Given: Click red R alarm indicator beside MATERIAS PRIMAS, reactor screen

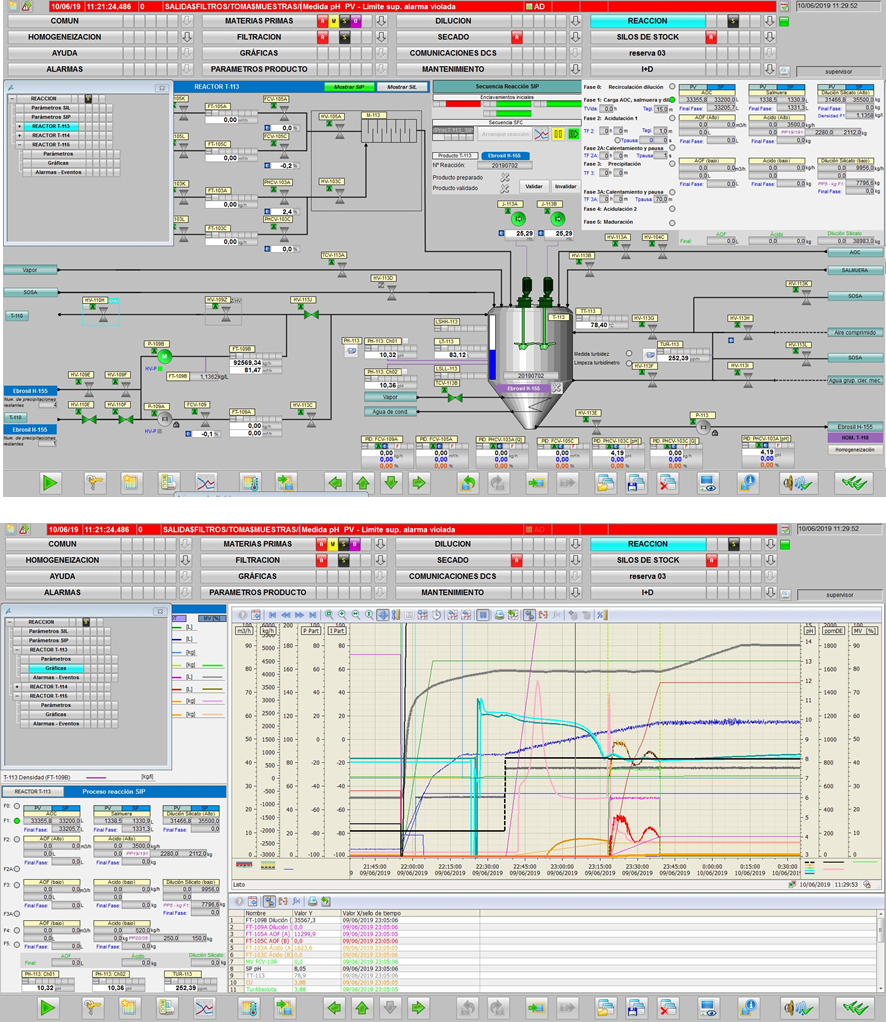Looking at the screenshot, I should click(x=322, y=21).
